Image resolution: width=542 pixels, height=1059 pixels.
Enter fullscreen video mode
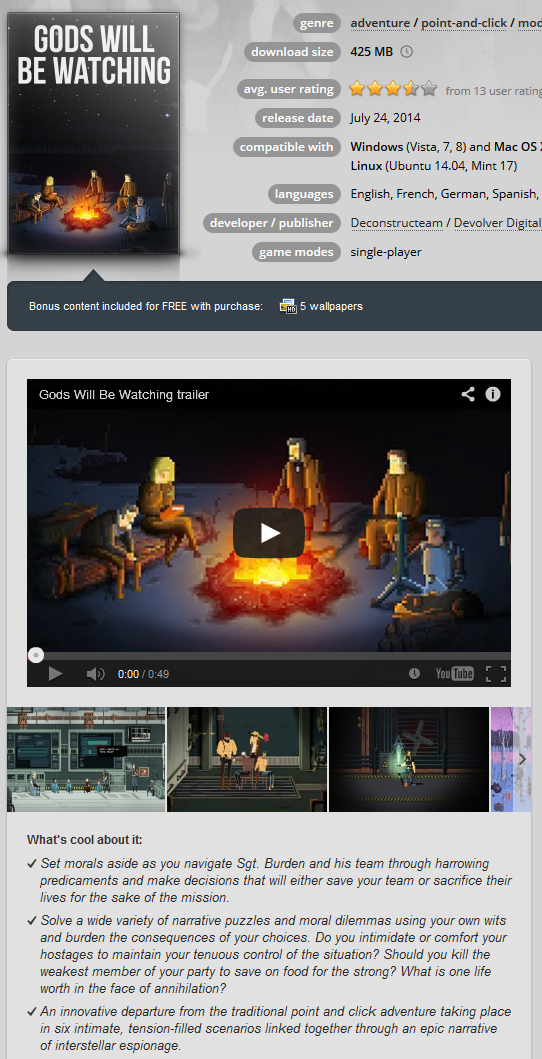[496, 673]
